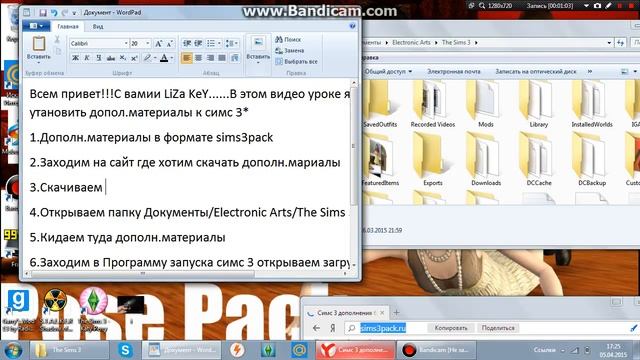Open the Calibri font family dropdown
This screenshot has height=360, width=640.
(x=126, y=43)
